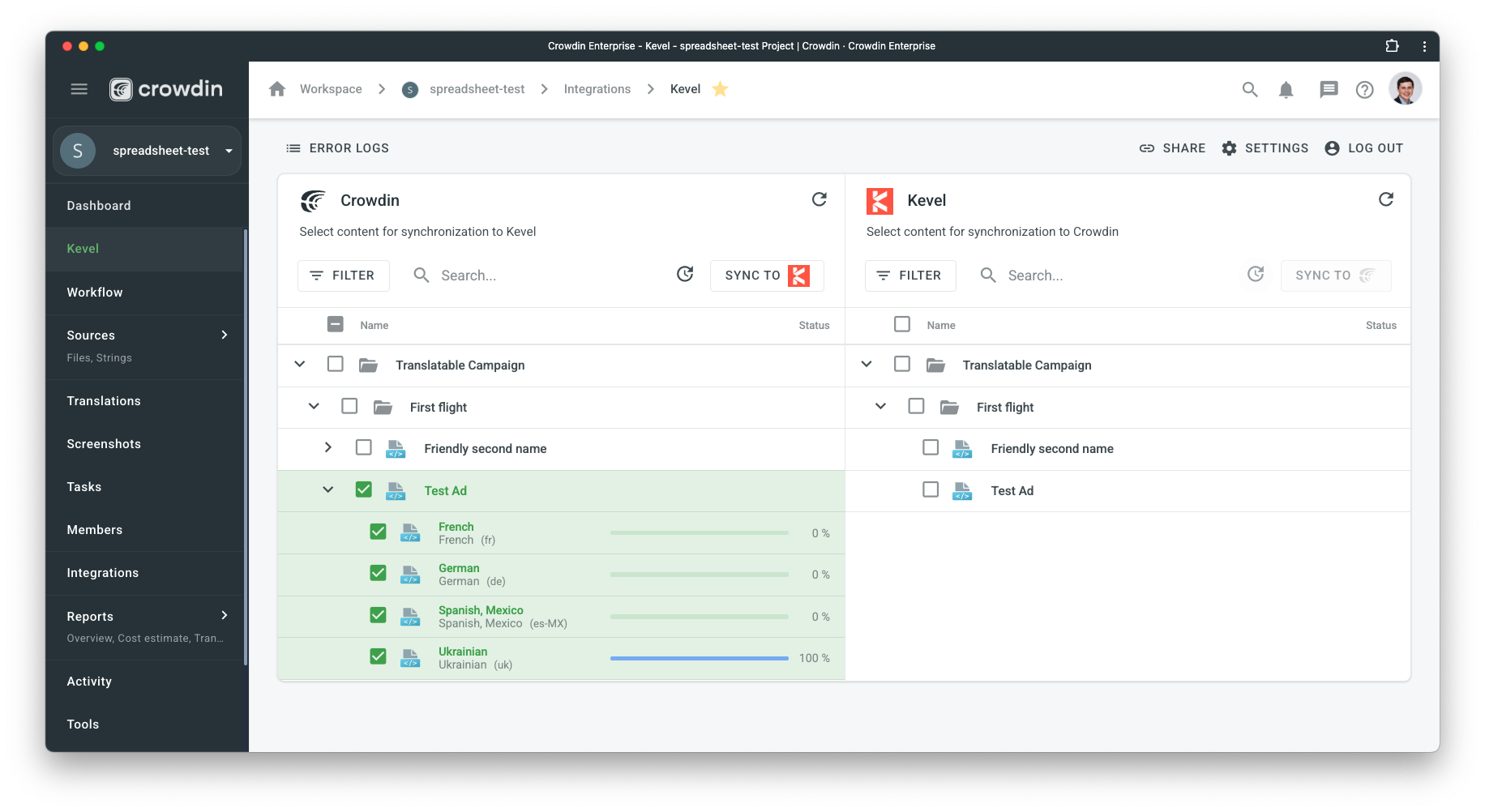Screen dimensions: 1485x812
Task: Click the French 0% progress bar
Action: click(699, 533)
